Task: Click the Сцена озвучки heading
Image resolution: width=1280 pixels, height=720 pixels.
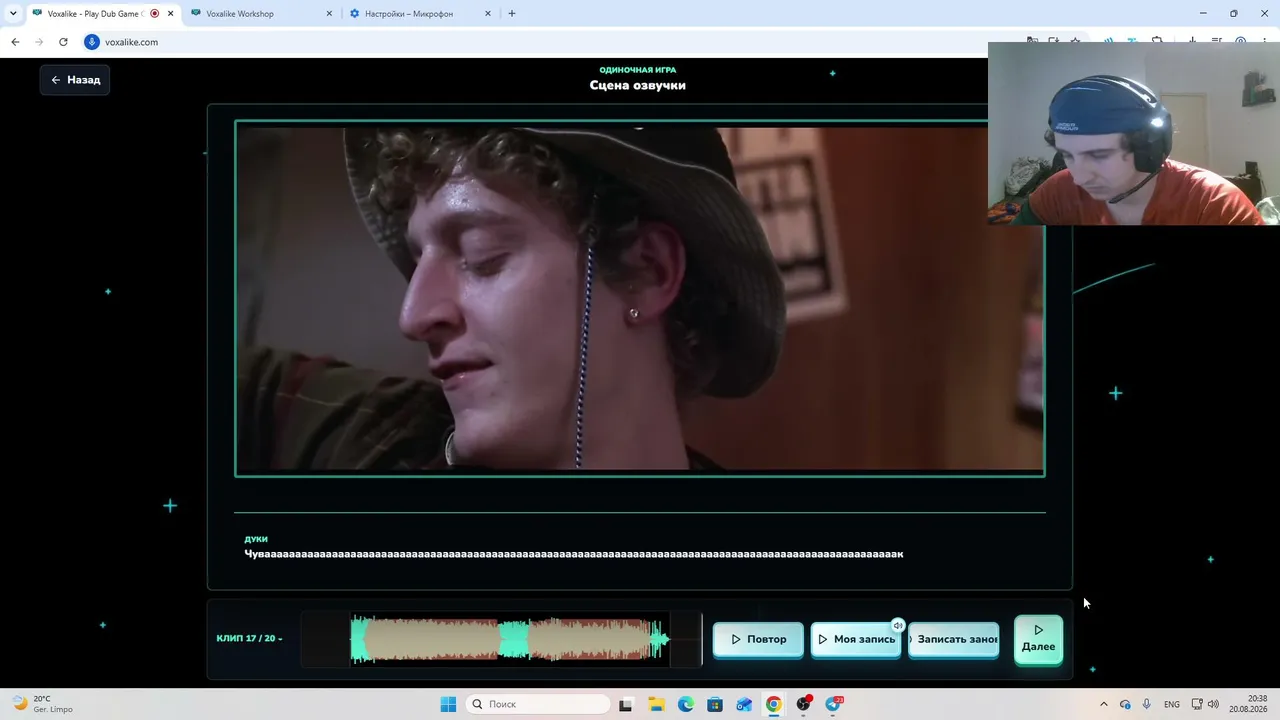Action: [638, 85]
